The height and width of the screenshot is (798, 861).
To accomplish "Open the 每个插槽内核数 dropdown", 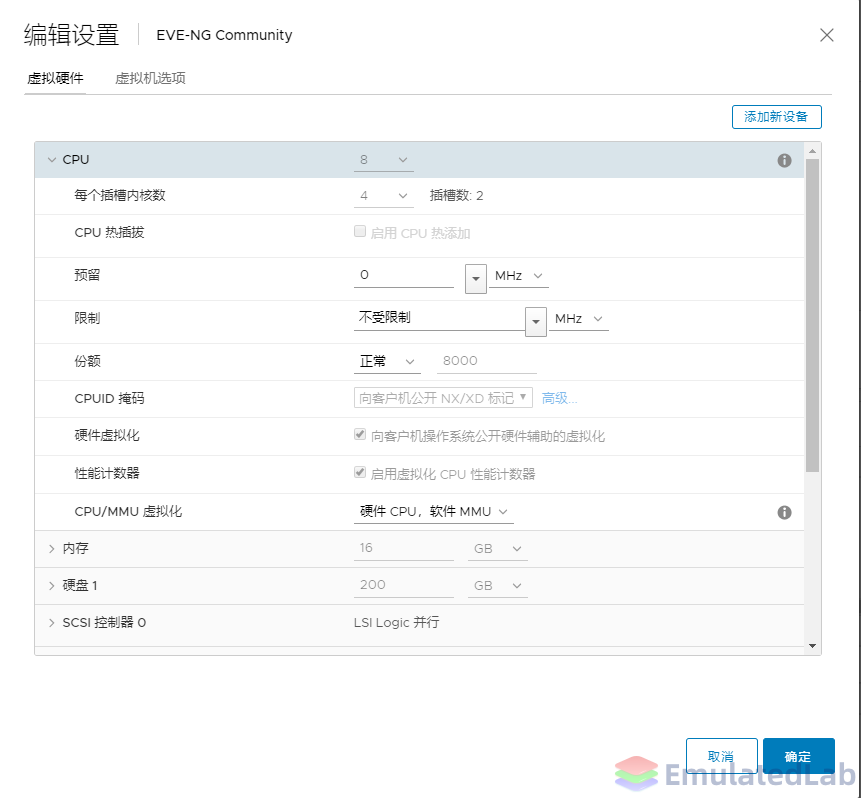I will (x=384, y=196).
